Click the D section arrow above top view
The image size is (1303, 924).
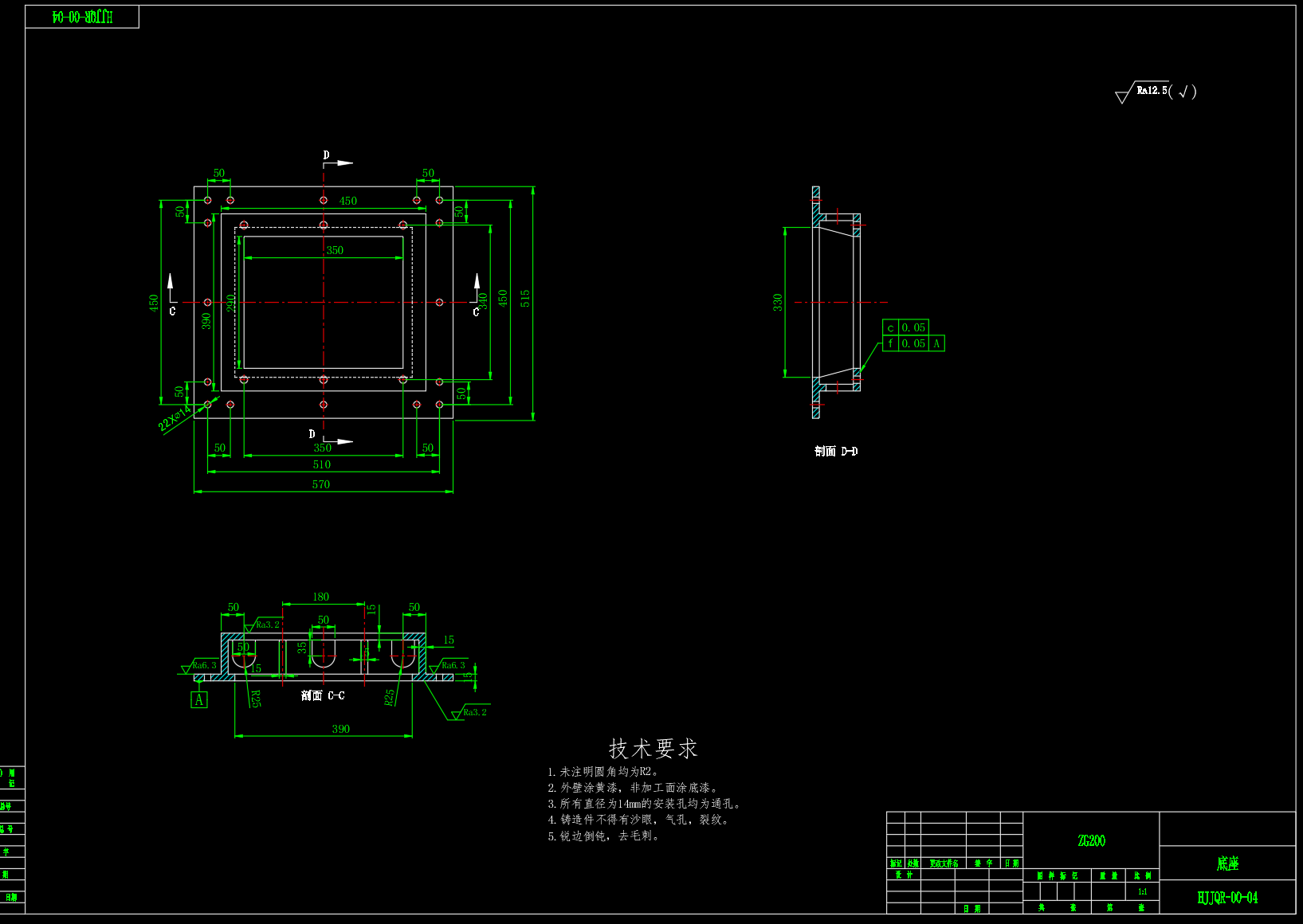[x=337, y=162]
